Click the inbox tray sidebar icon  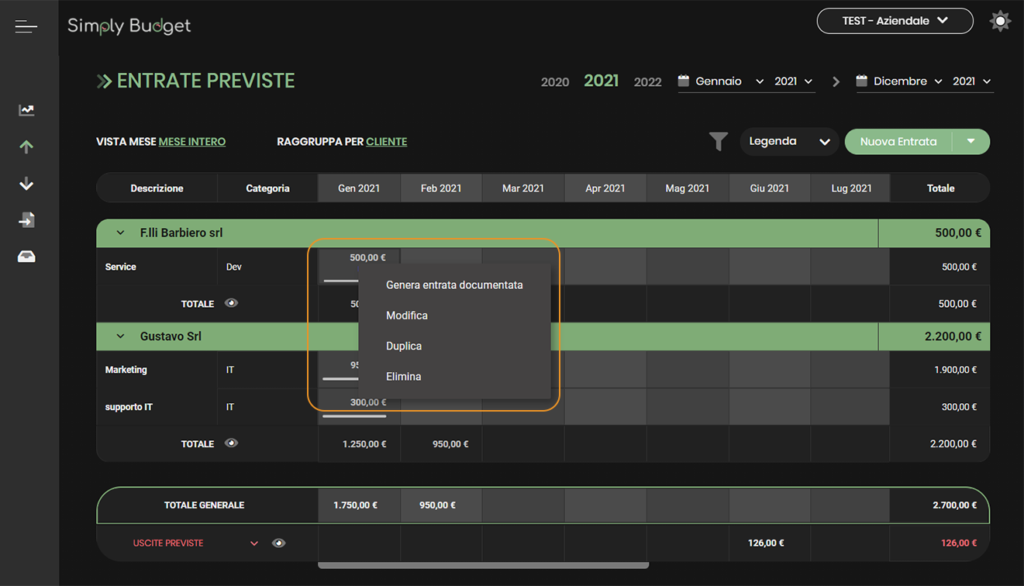pyautogui.click(x=27, y=257)
